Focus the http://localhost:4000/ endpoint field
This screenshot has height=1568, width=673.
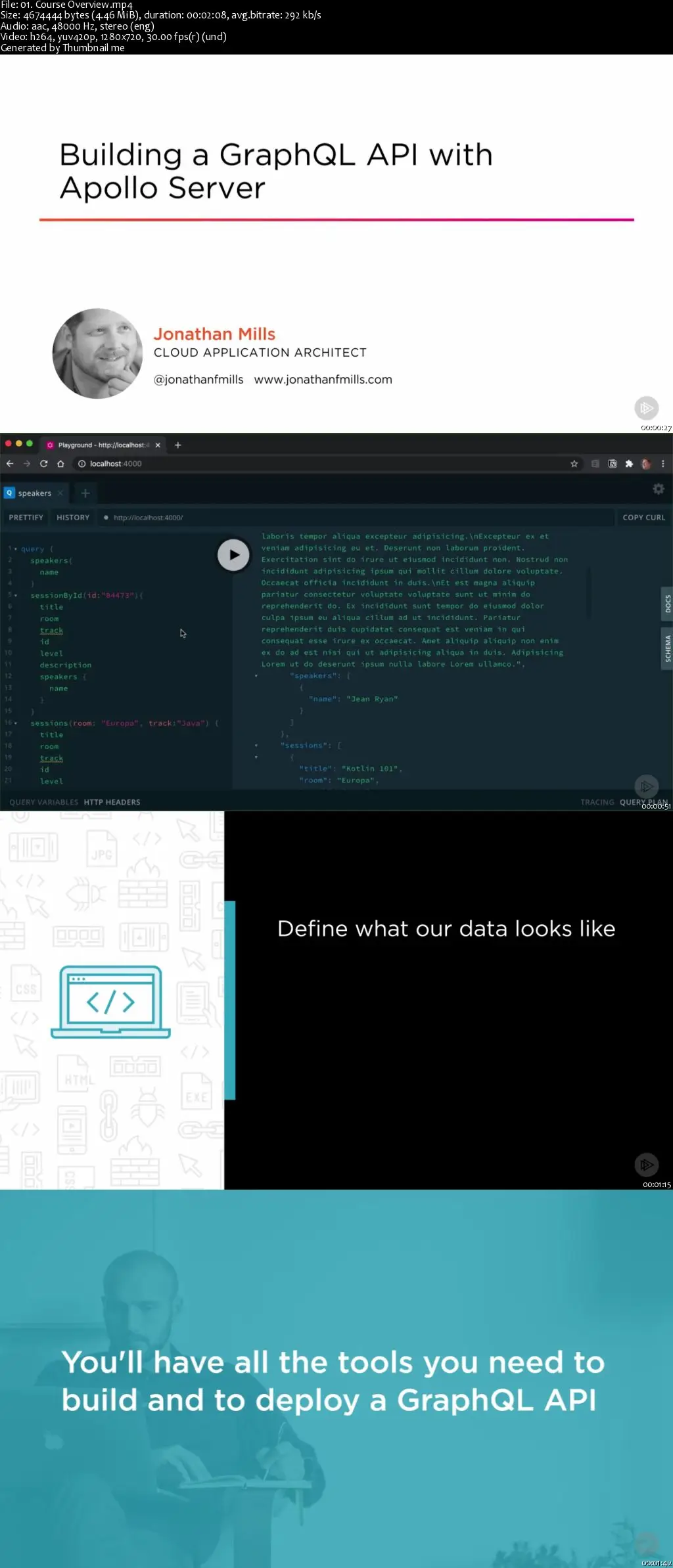pyautogui.click(x=355, y=518)
